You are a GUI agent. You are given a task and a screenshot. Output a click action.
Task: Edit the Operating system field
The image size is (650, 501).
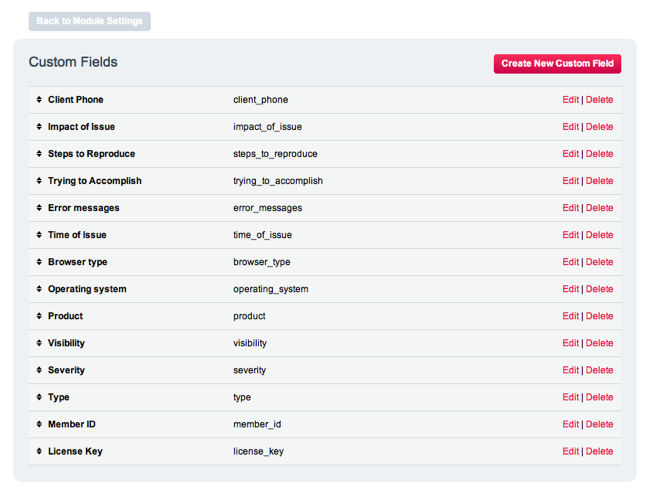click(x=570, y=289)
